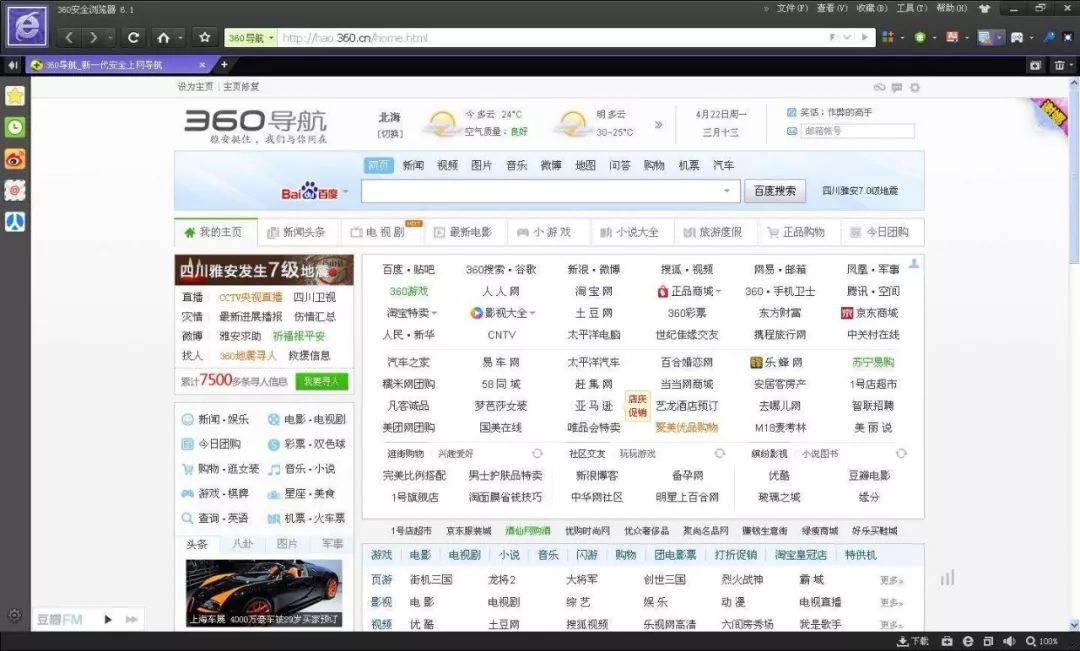Open the blue Renren icon in sidebar
Image resolution: width=1080 pixels, height=651 pixels.
click(15, 221)
